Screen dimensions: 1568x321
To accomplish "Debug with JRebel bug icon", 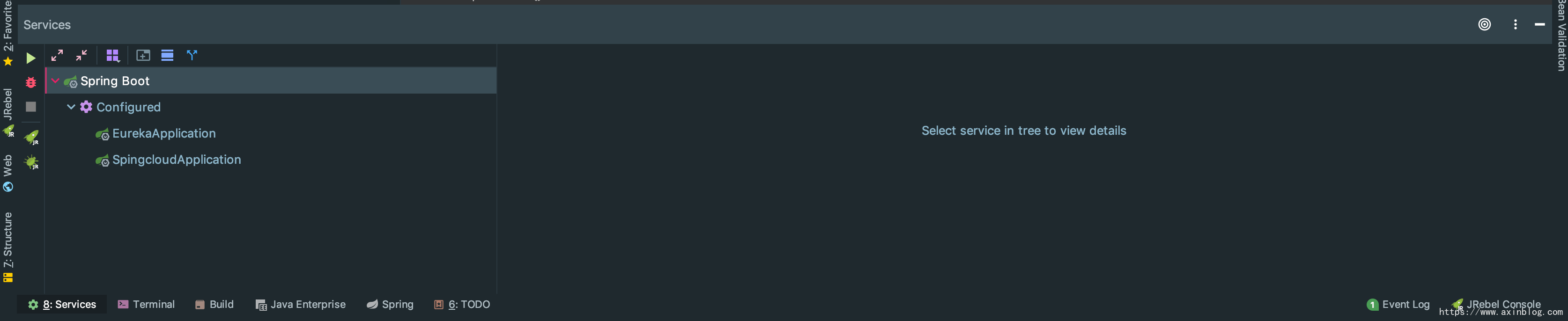I will click(31, 162).
